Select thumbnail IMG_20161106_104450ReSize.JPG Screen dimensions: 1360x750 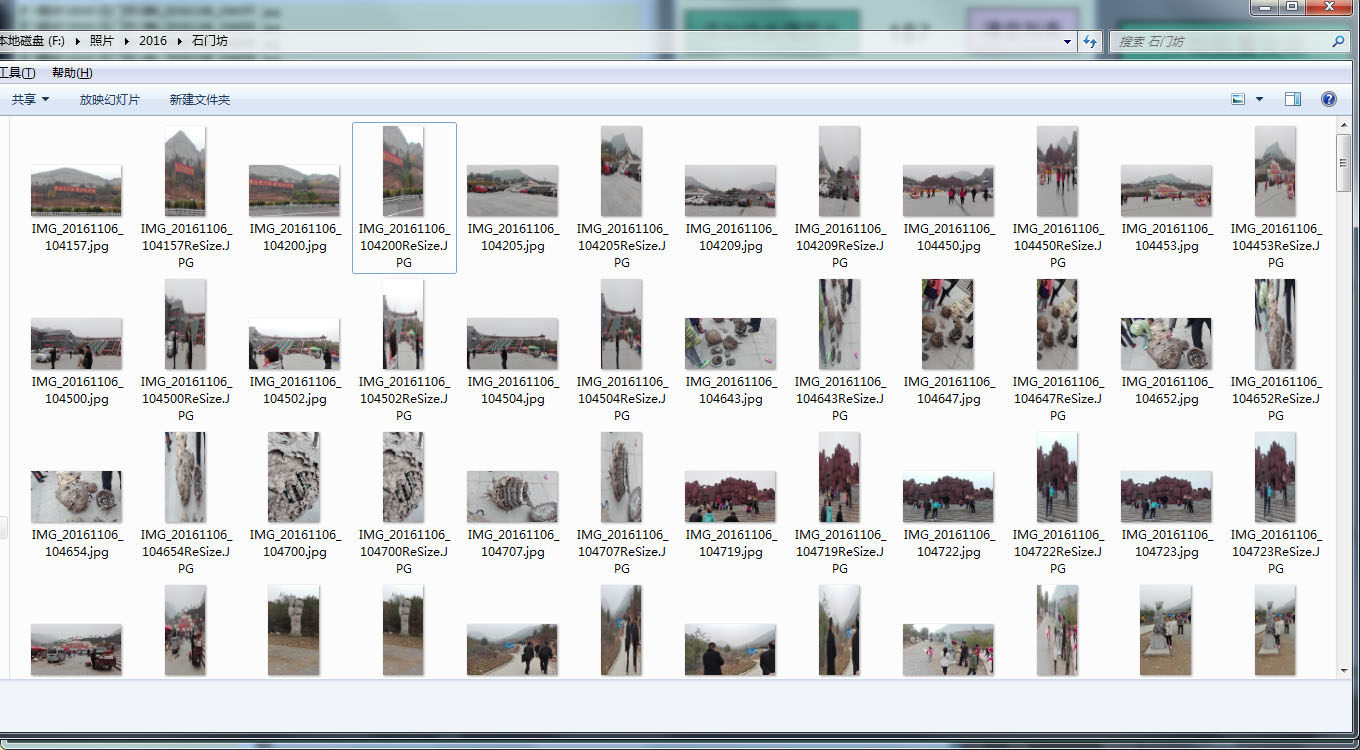pyautogui.click(x=1057, y=171)
